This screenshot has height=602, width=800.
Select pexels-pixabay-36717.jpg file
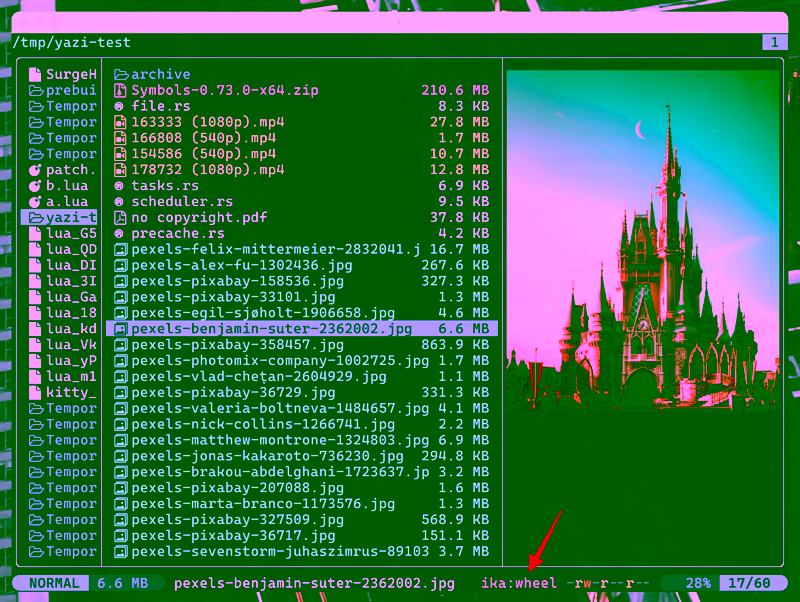coord(302,535)
